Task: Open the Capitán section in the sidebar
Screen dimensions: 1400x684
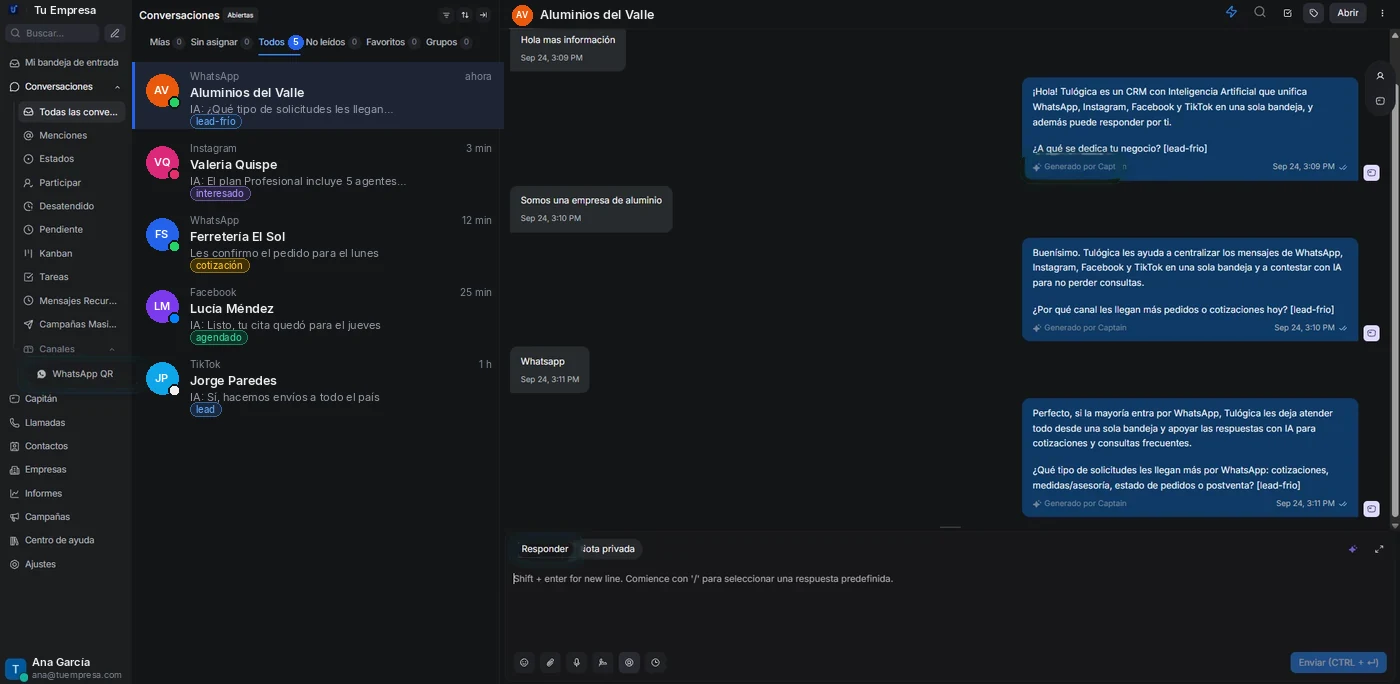Action: click(41, 399)
